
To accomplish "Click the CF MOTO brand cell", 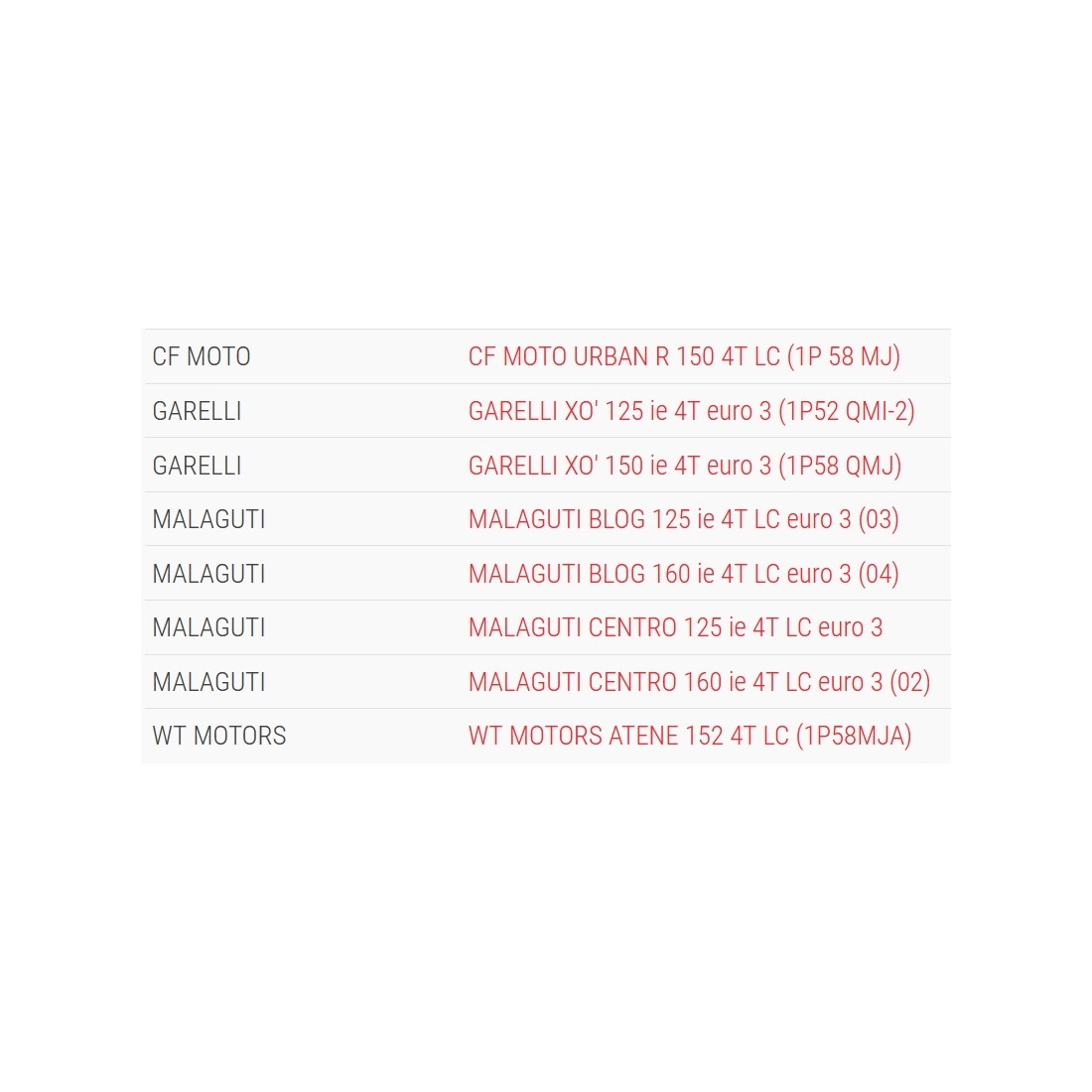I will pos(202,357).
